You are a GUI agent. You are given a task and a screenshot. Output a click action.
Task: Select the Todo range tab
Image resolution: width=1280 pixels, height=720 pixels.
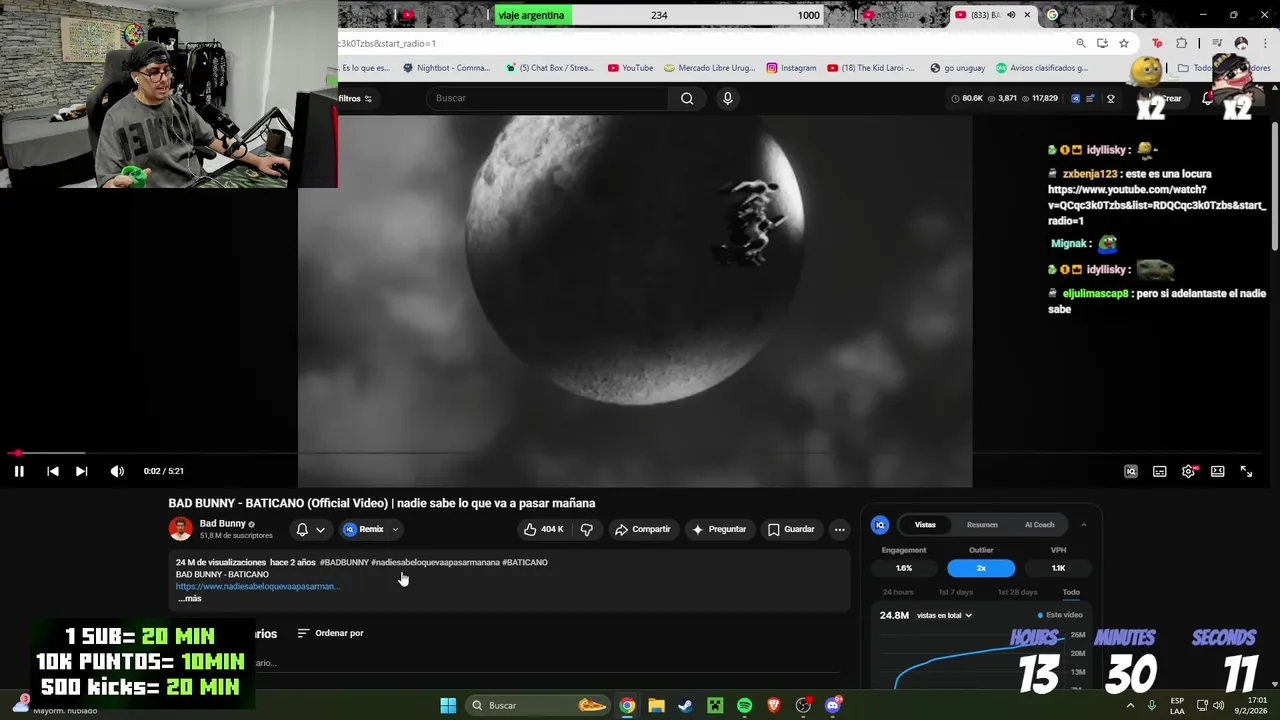pos(1071,592)
